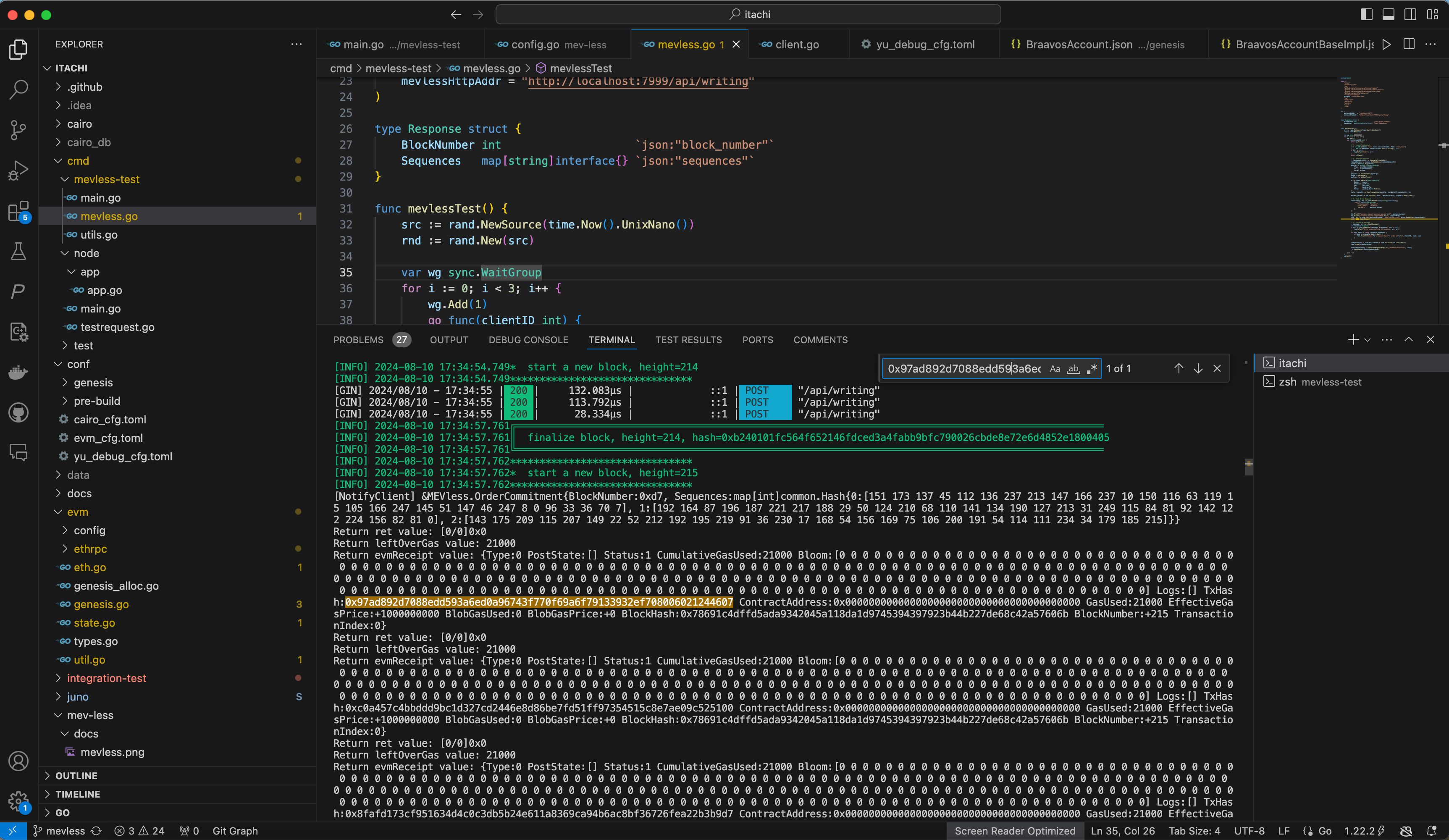
Task: Switch to the client.go tab
Action: 797,44
